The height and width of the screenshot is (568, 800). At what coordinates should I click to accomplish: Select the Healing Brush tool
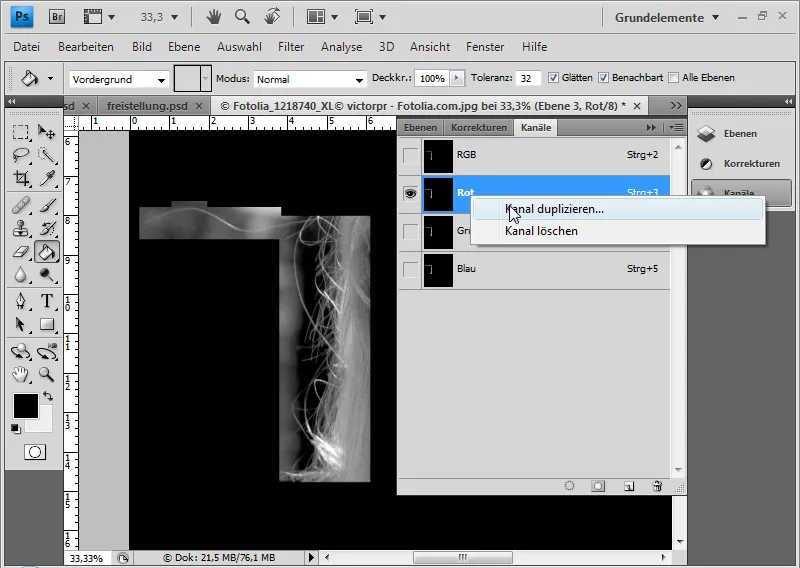[x=20, y=206]
